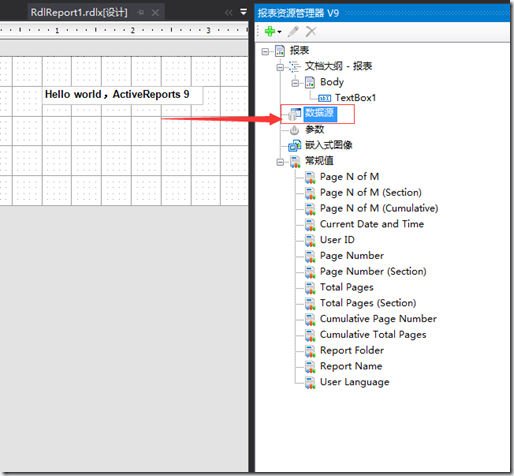514x476 pixels.
Task: Click the 文档大纲 outline icon
Action: pyautogui.click(x=294, y=67)
